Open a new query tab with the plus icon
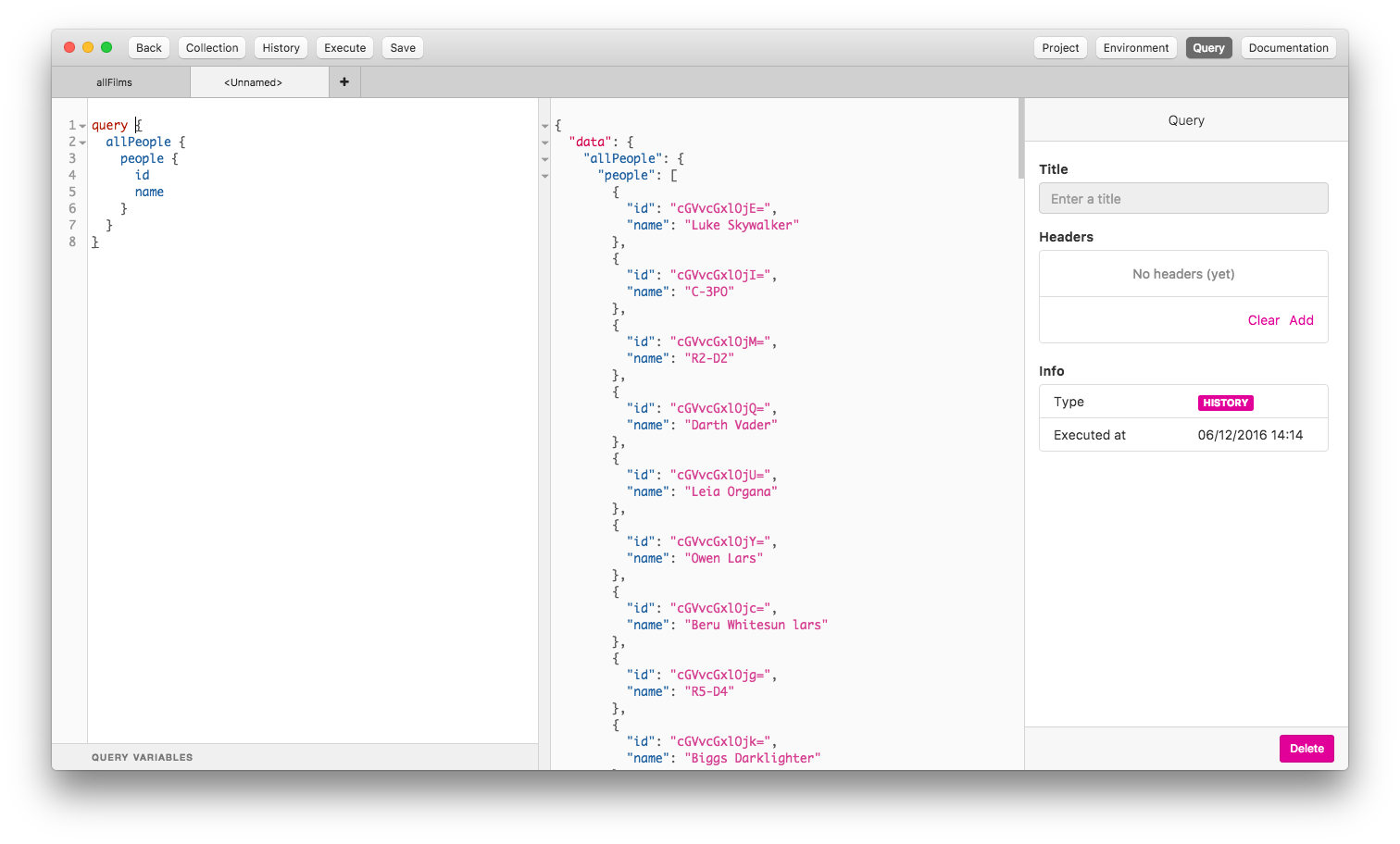 click(344, 81)
